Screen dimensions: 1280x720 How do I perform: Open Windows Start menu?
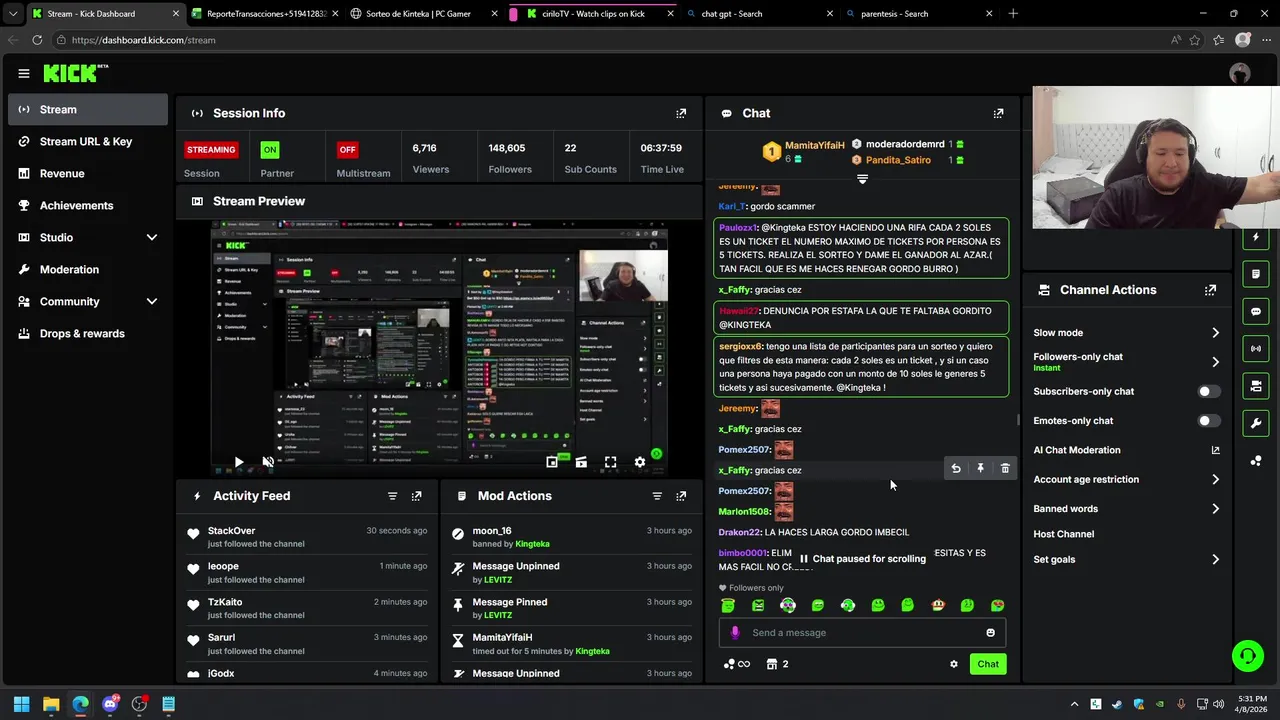pyautogui.click(x=21, y=704)
